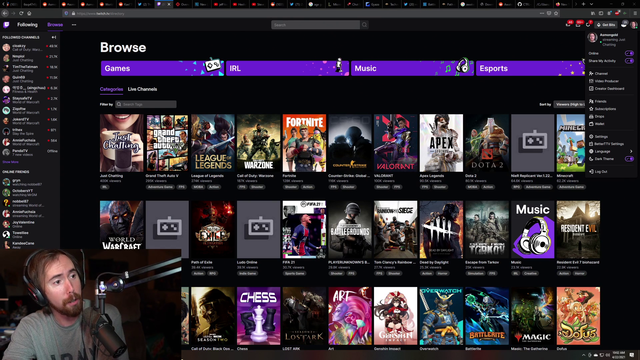Open the Sort by viewers dropdown
The height and width of the screenshot is (360, 640).
pos(569,104)
